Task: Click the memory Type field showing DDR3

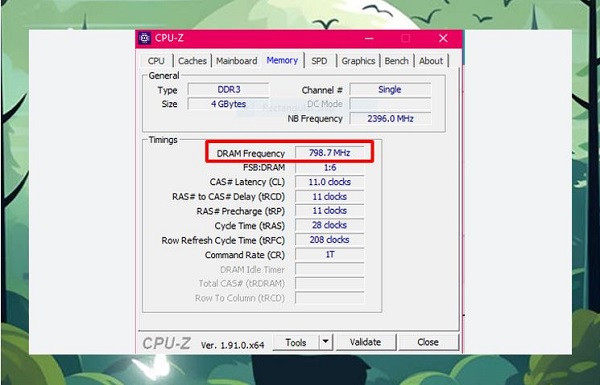Action: tap(229, 90)
